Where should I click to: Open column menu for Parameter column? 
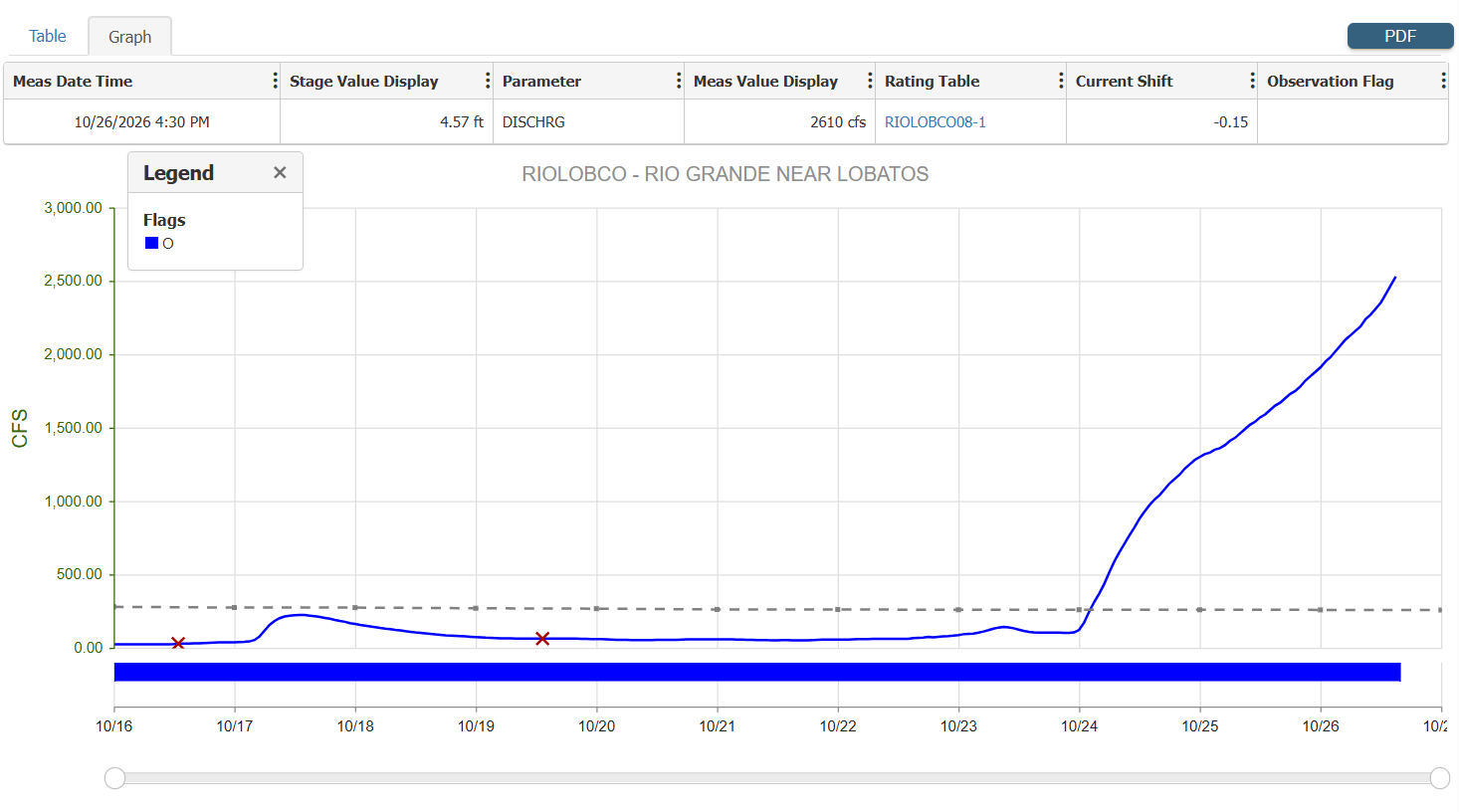pyautogui.click(x=678, y=81)
